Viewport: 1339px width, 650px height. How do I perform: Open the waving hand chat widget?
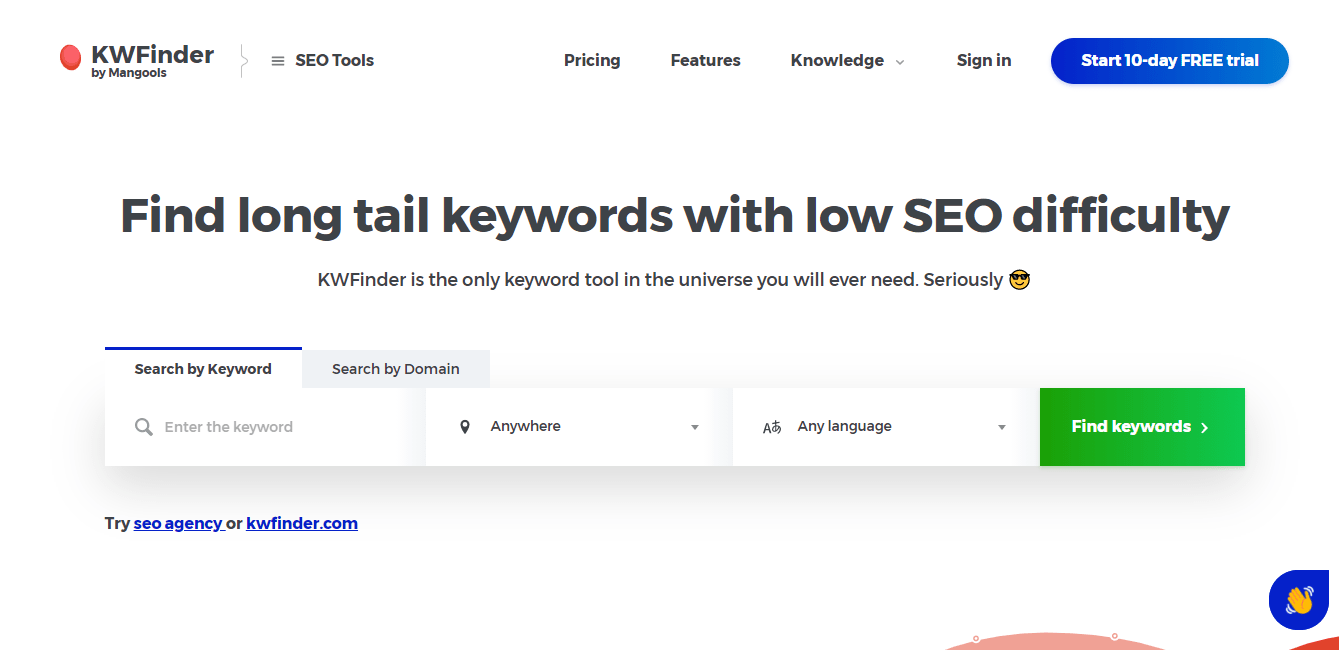click(x=1299, y=599)
